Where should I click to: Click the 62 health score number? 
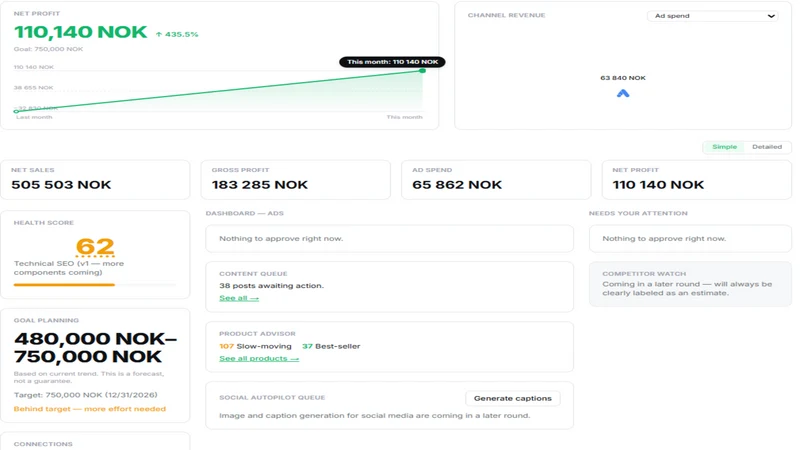[95, 247]
